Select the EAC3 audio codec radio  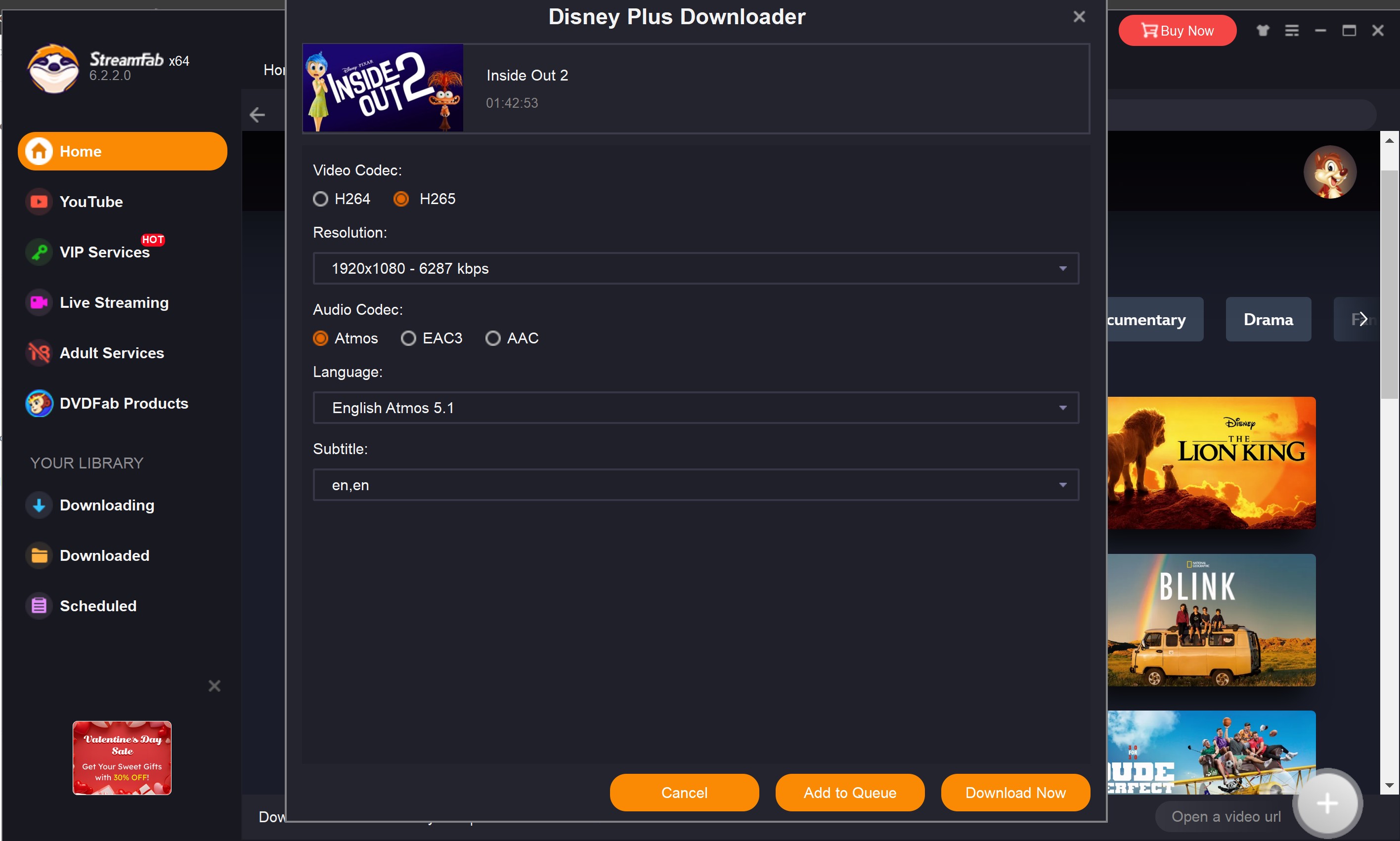tap(408, 339)
